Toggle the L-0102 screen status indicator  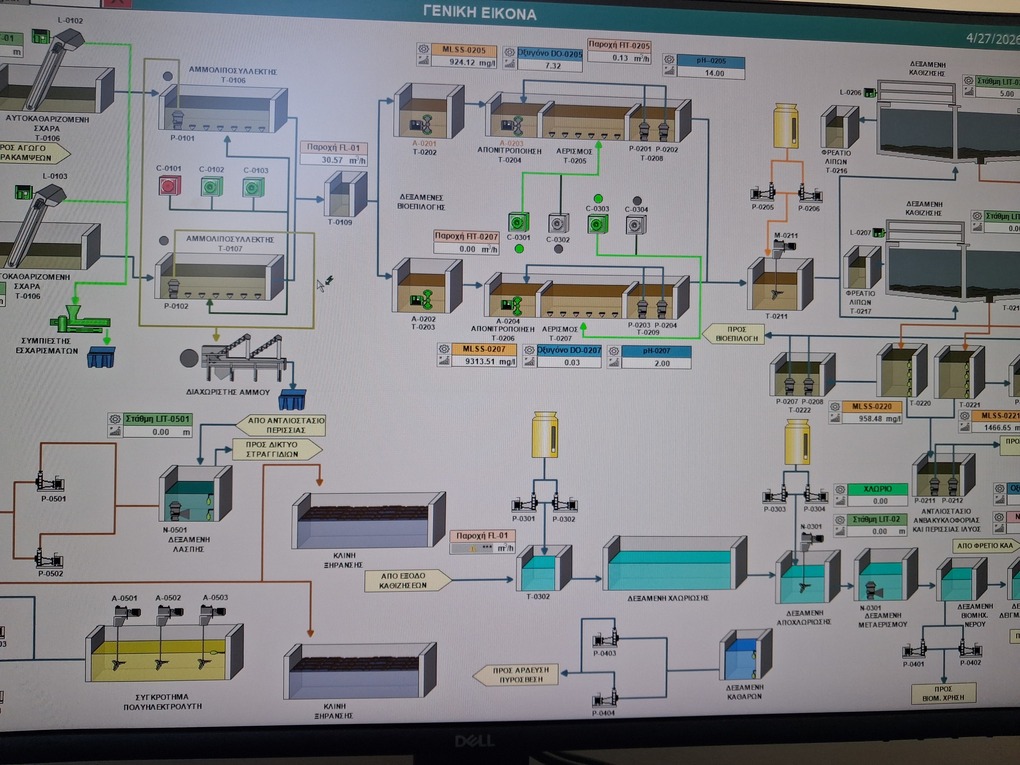tap(40, 36)
